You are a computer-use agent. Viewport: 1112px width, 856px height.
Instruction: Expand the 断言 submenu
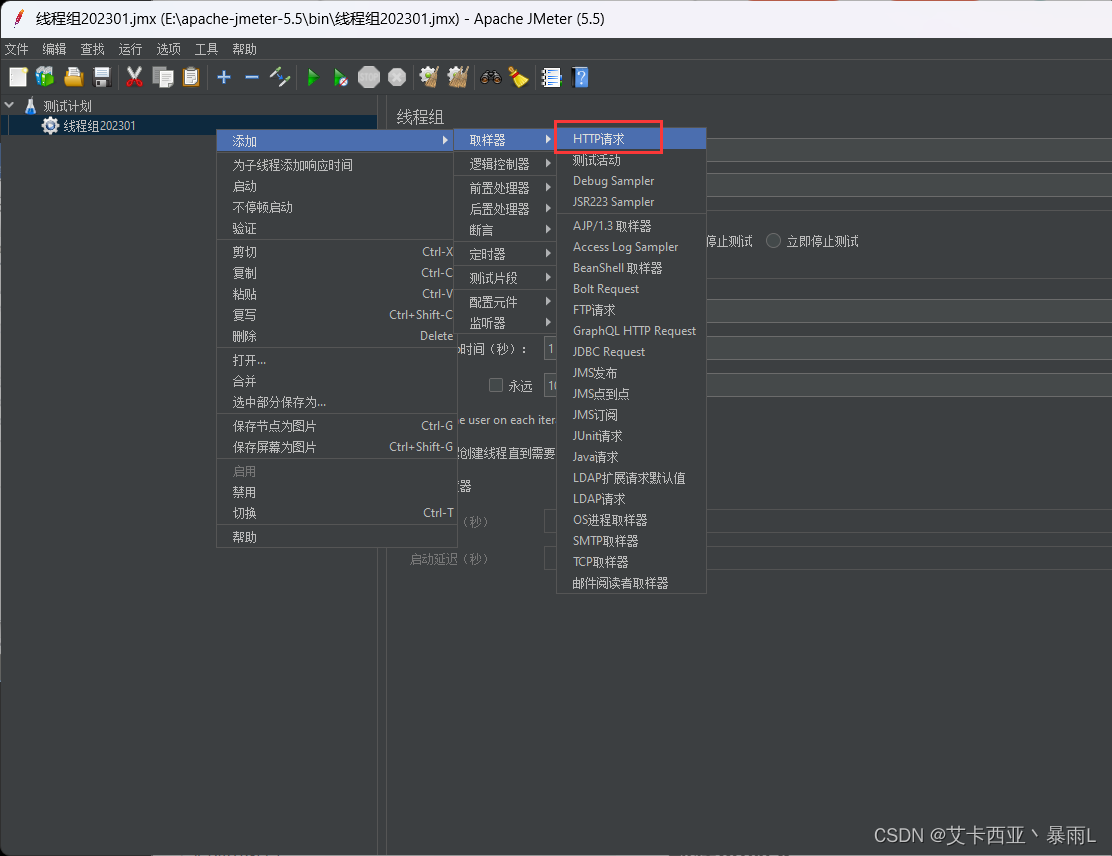505,230
